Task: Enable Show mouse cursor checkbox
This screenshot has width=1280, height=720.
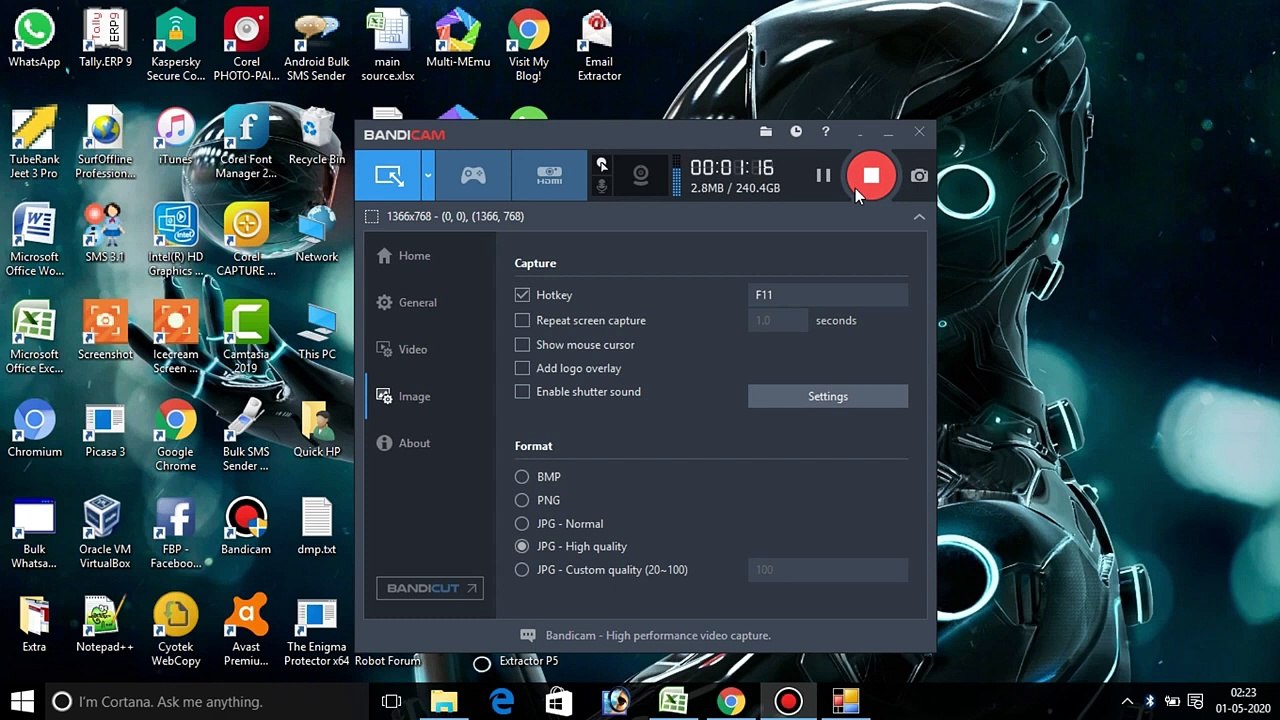Action: tap(522, 345)
